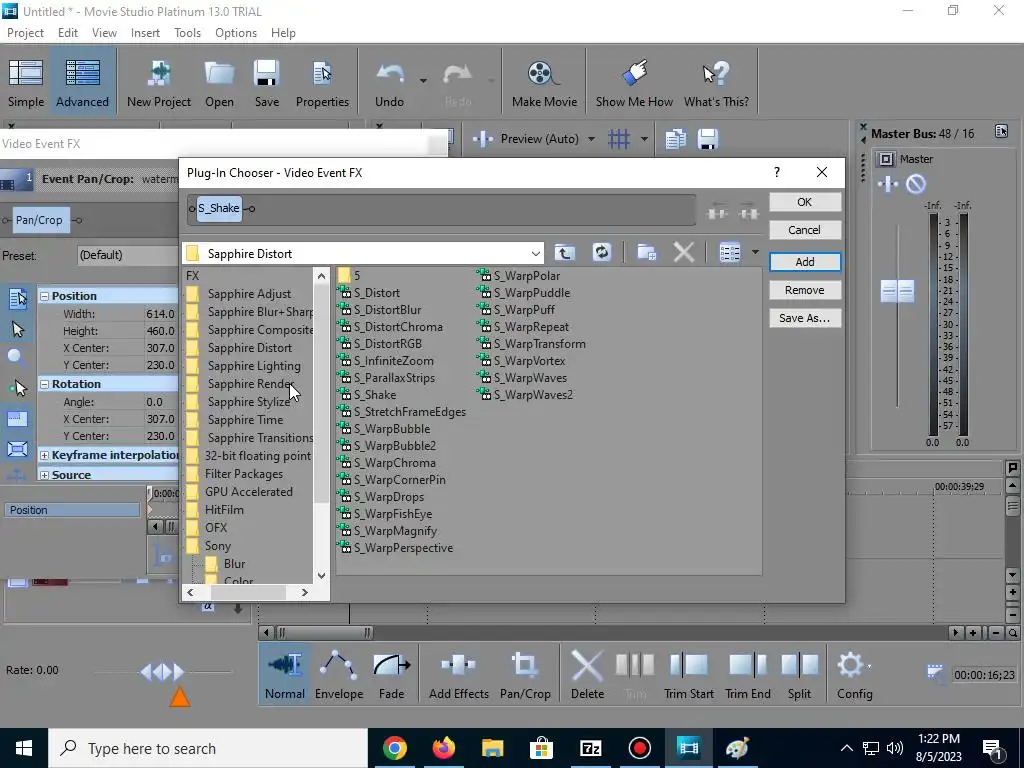The image size is (1024, 768).
Task: Toggle Master bus automation settings icon
Action: click(888, 185)
